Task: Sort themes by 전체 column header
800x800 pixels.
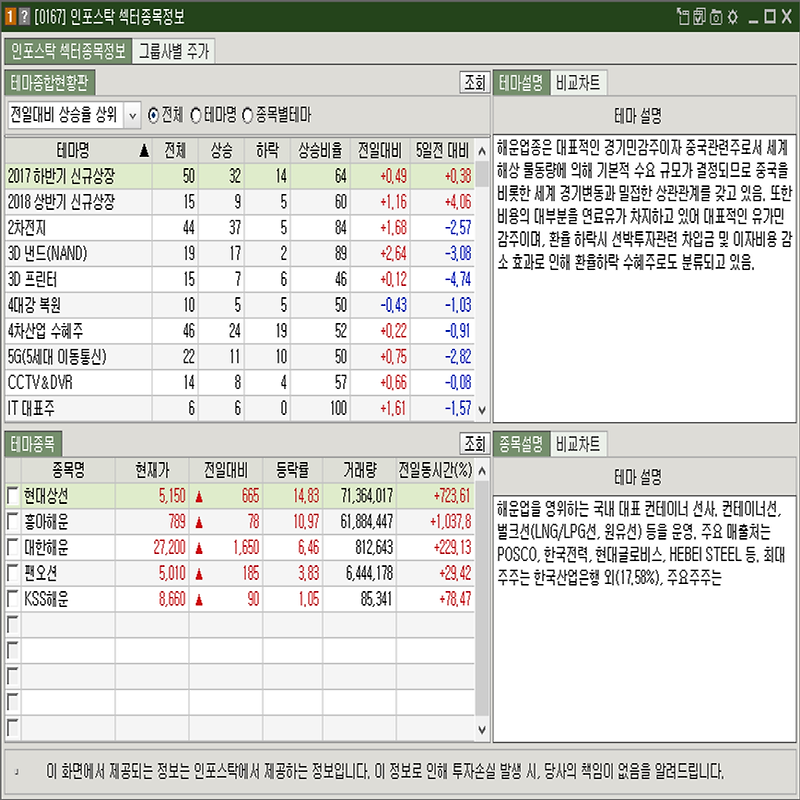Action: coord(176,151)
